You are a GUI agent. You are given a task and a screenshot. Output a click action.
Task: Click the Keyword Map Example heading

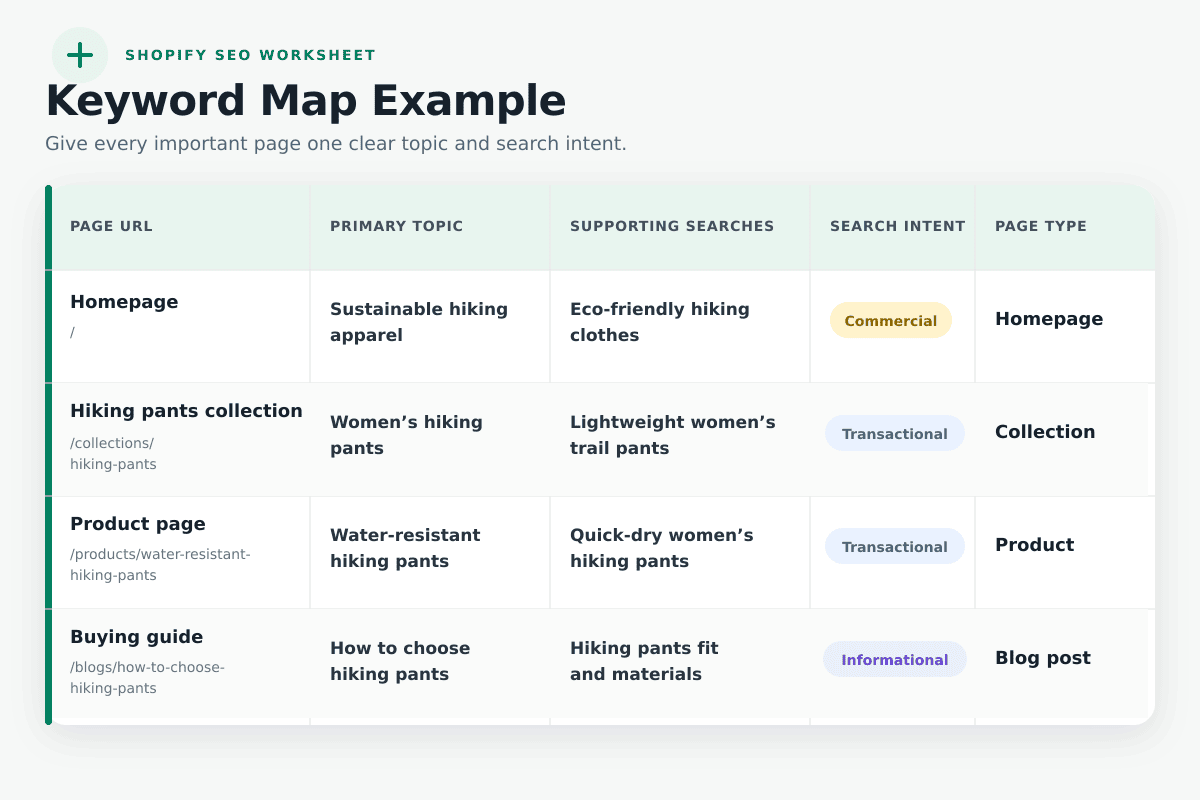pyautogui.click(x=306, y=101)
